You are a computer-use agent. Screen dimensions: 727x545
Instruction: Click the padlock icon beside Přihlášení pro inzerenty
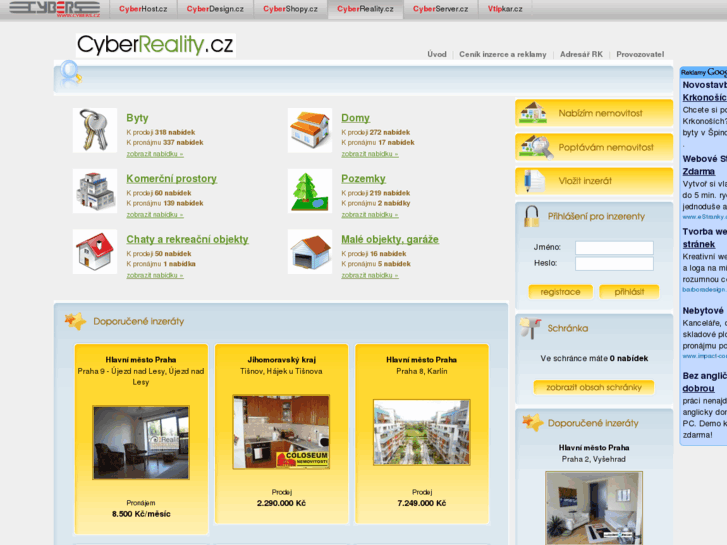pyautogui.click(x=531, y=216)
